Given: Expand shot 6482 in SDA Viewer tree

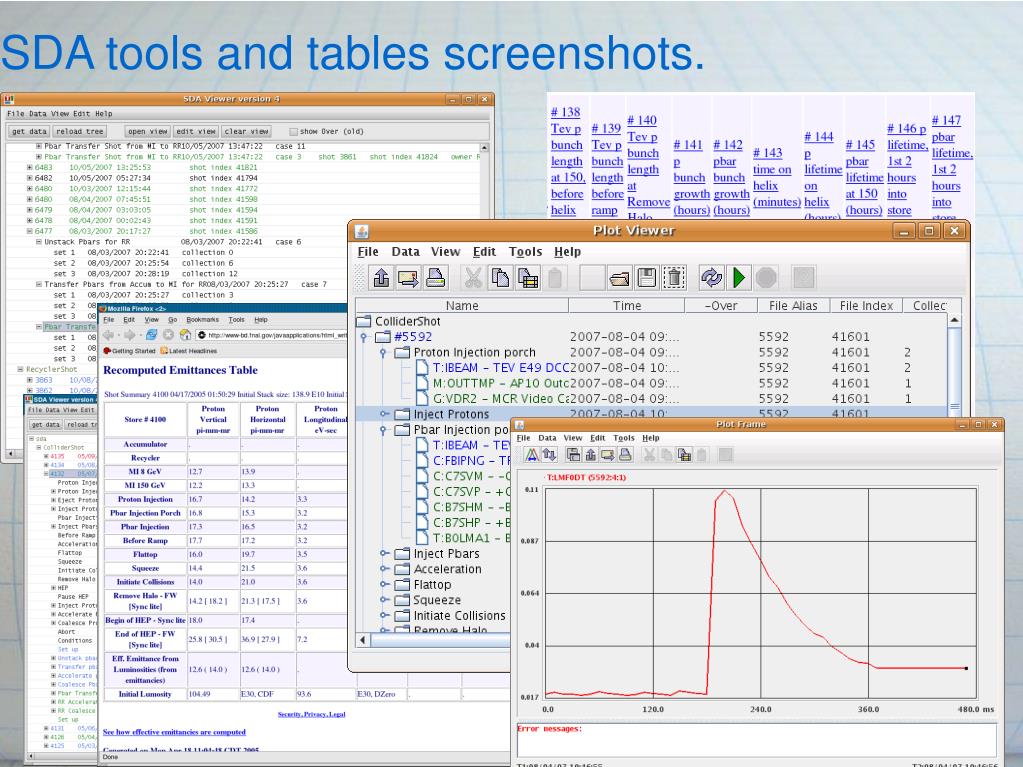Looking at the screenshot, I should click(x=29, y=178).
